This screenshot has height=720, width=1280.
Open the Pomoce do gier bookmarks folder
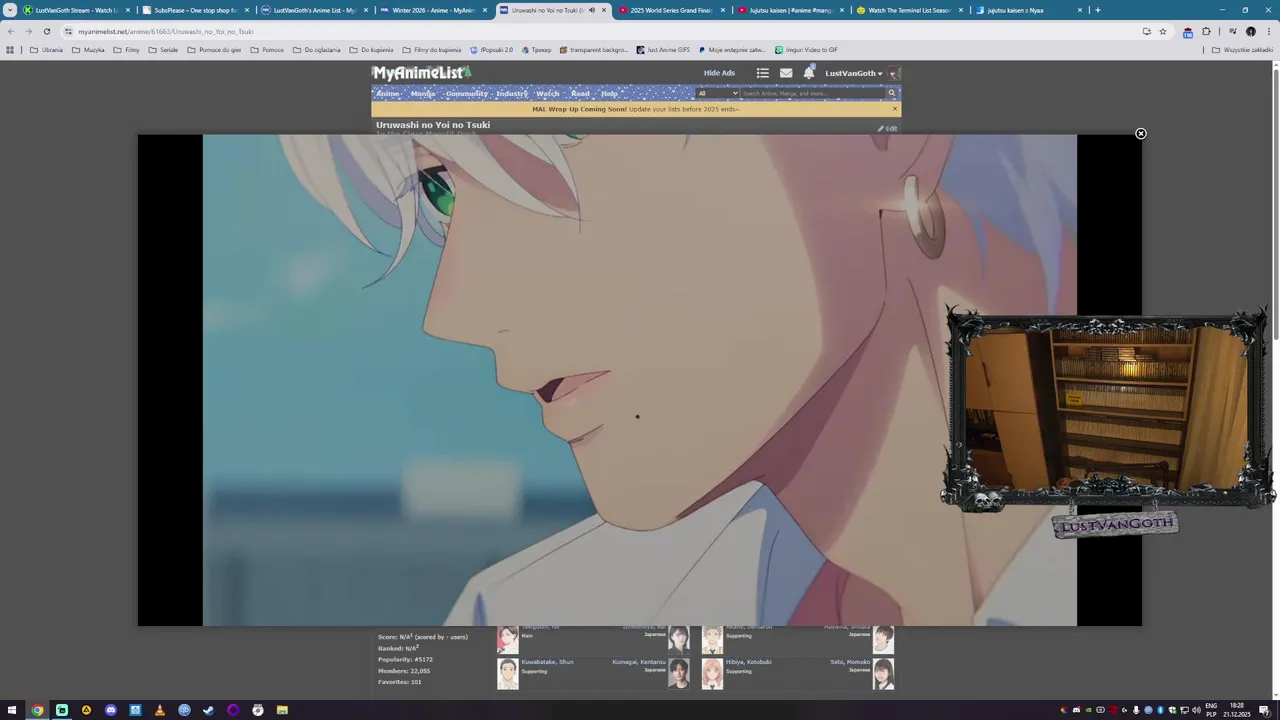click(214, 50)
